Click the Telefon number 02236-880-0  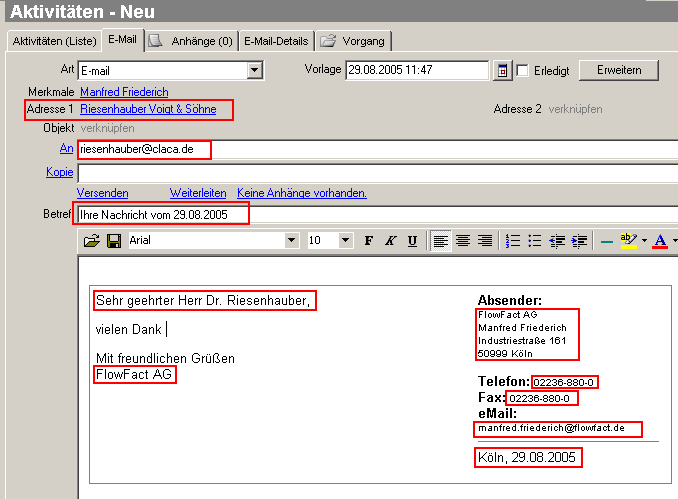(x=563, y=382)
